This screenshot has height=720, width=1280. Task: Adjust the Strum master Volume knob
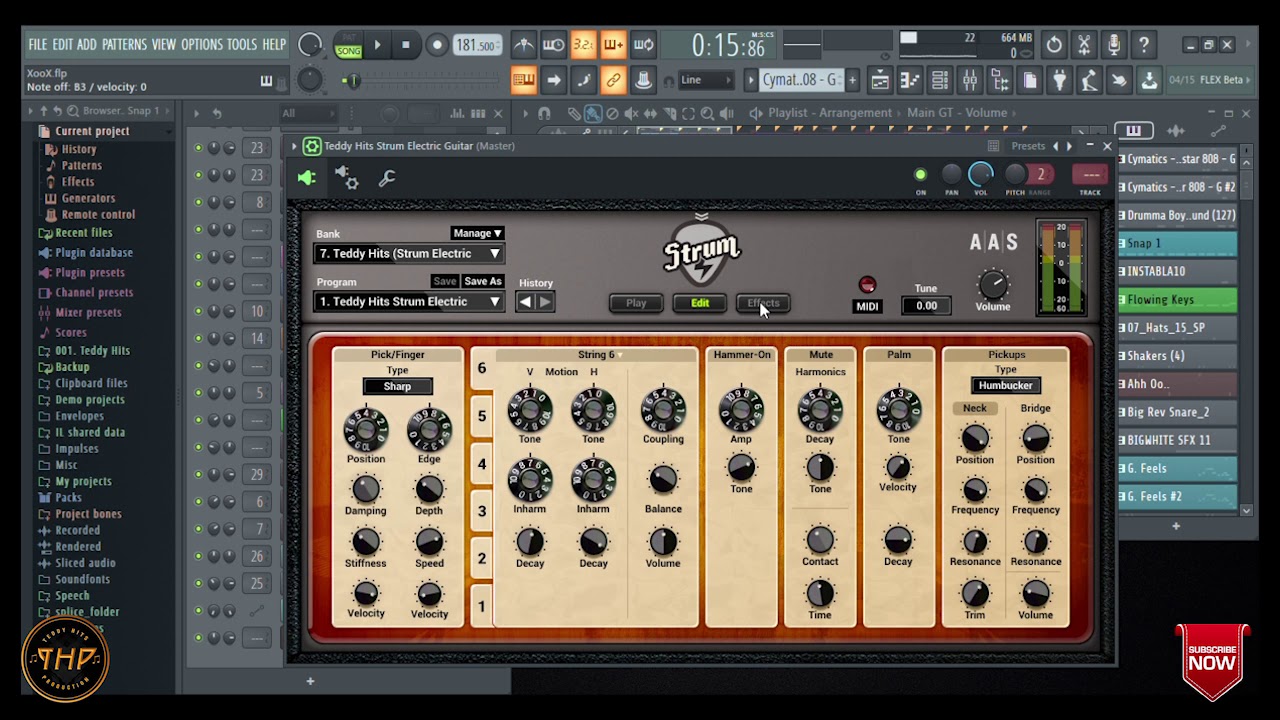pyautogui.click(x=993, y=284)
